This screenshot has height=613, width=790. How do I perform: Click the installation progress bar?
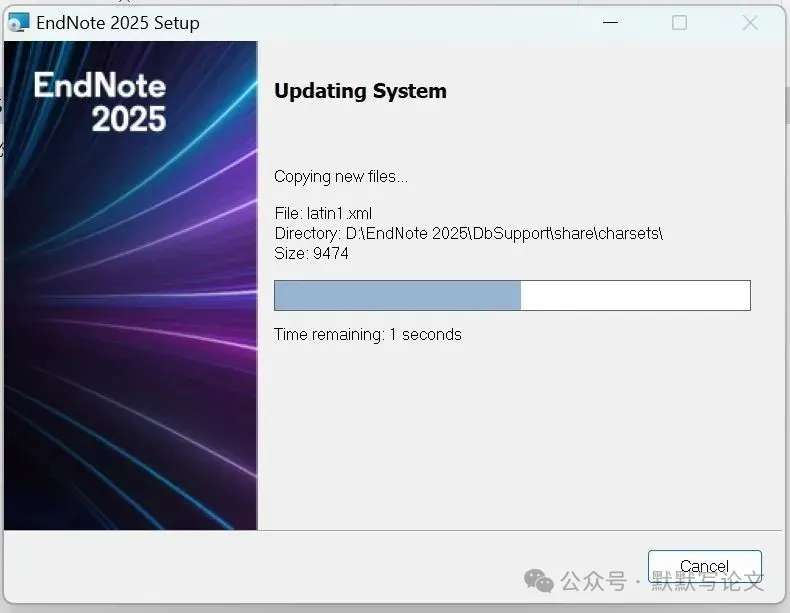[x=512, y=295]
